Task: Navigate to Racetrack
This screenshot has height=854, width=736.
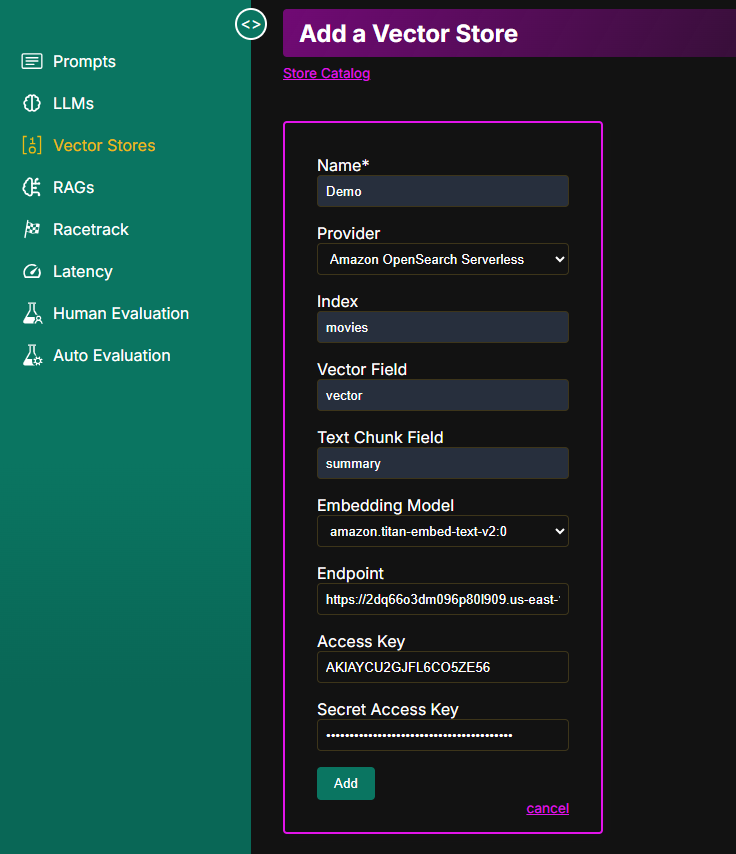Action: 90,229
